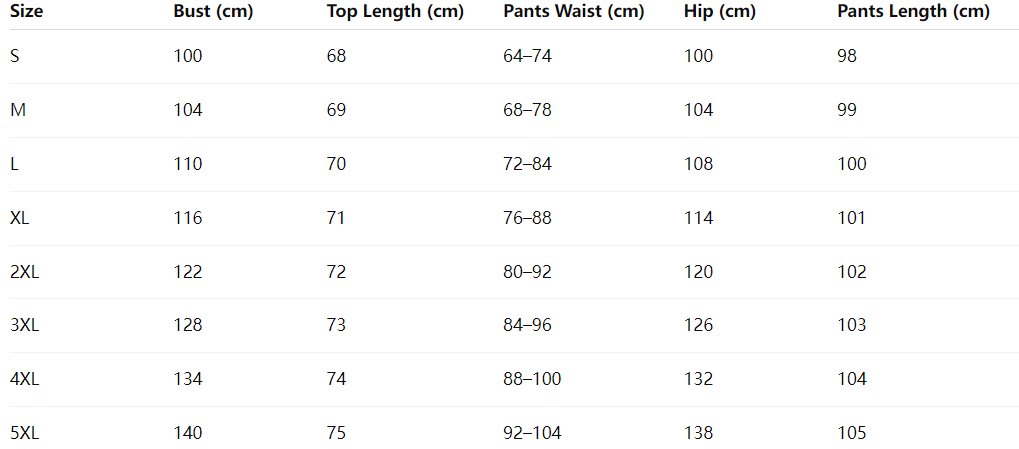Select the Pants Waist (cm) header
Image resolution: width=1019 pixels, height=449 pixels.
coord(574,12)
